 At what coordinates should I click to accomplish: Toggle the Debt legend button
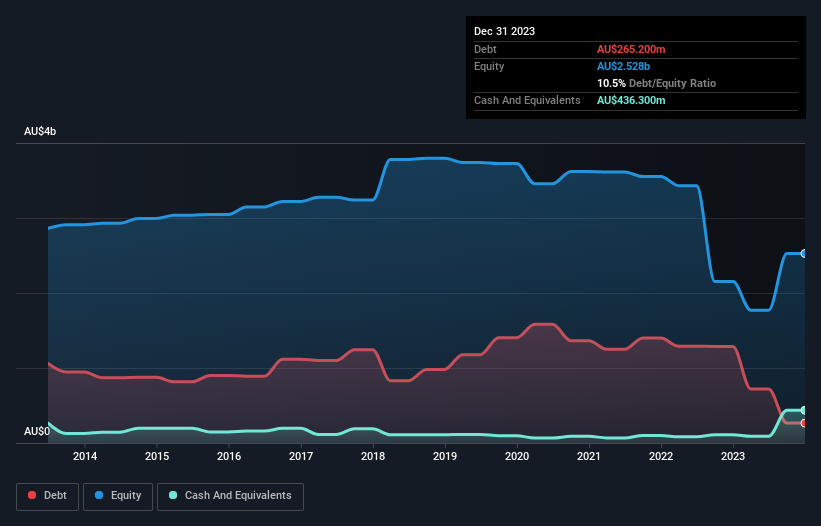48,496
